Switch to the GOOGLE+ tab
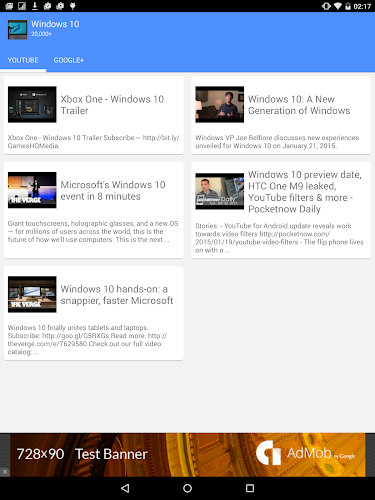The image size is (375, 500). [x=69, y=60]
